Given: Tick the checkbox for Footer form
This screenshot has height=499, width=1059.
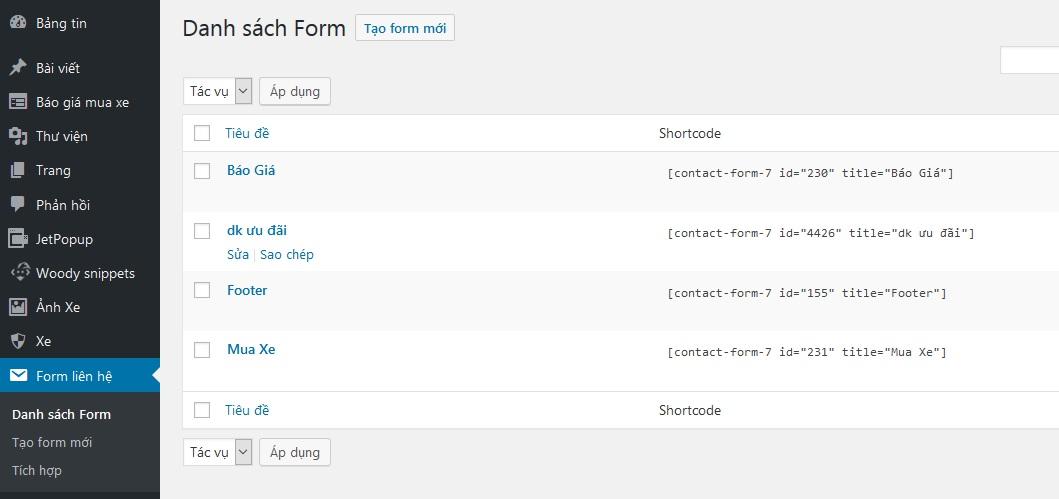Looking at the screenshot, I should pos(202,290).
